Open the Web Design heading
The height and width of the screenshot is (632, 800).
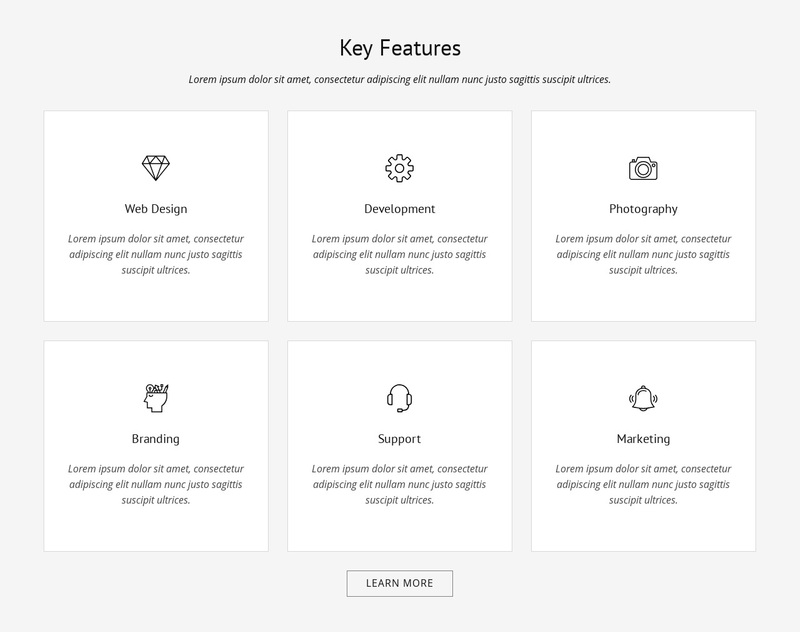[156, 209]
